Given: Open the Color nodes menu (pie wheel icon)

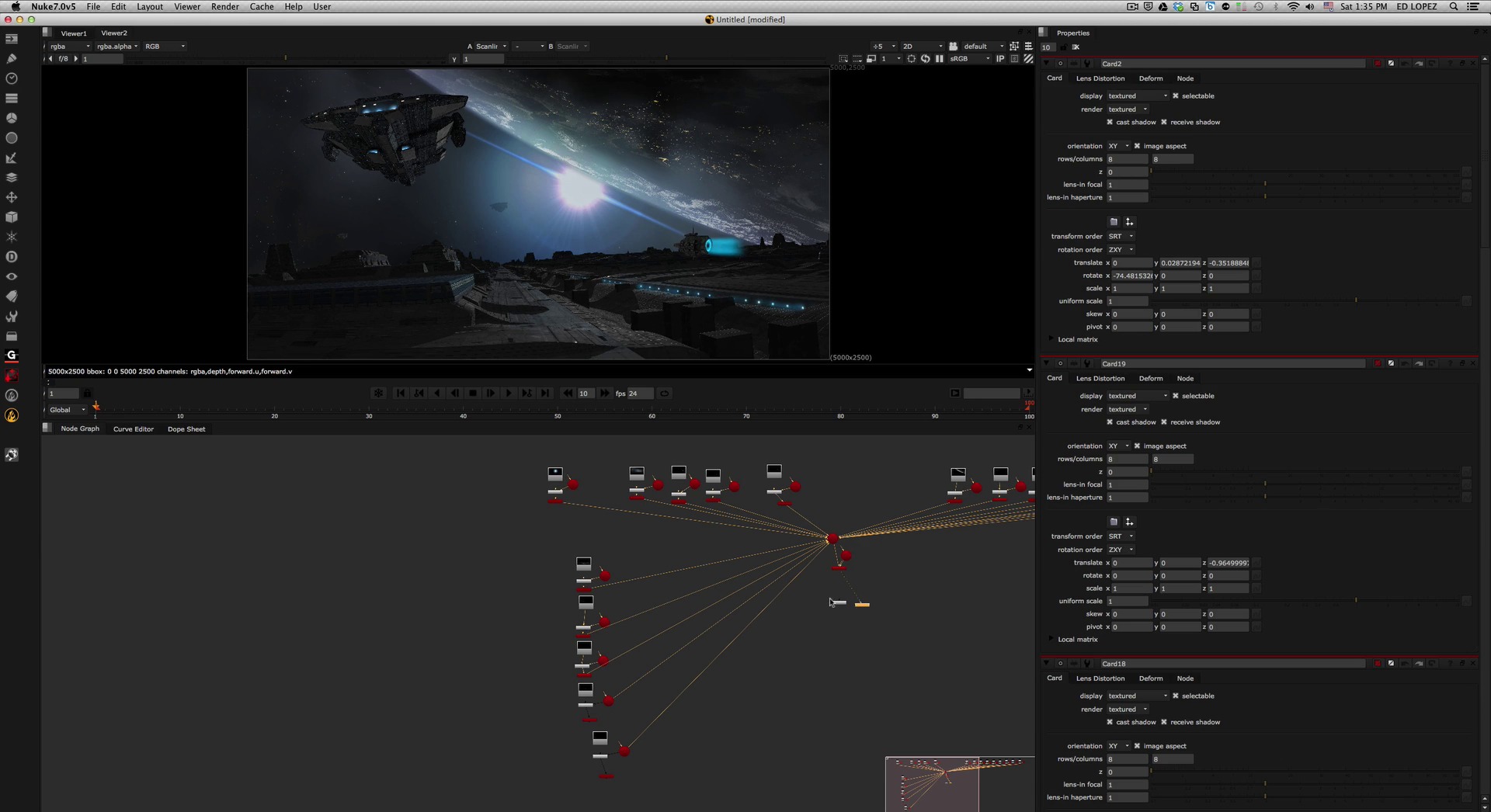Looking at the screenshot, I should [x=12, y=118].
